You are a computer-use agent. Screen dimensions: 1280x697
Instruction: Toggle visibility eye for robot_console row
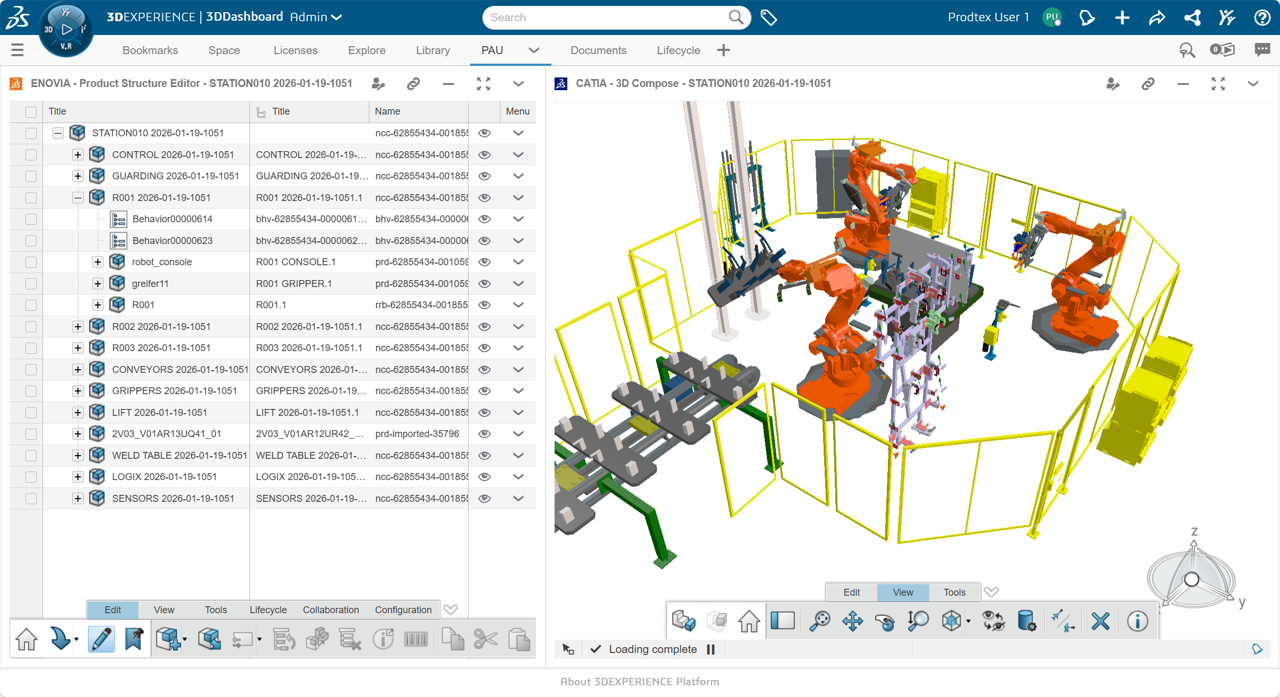pos(485,262)
